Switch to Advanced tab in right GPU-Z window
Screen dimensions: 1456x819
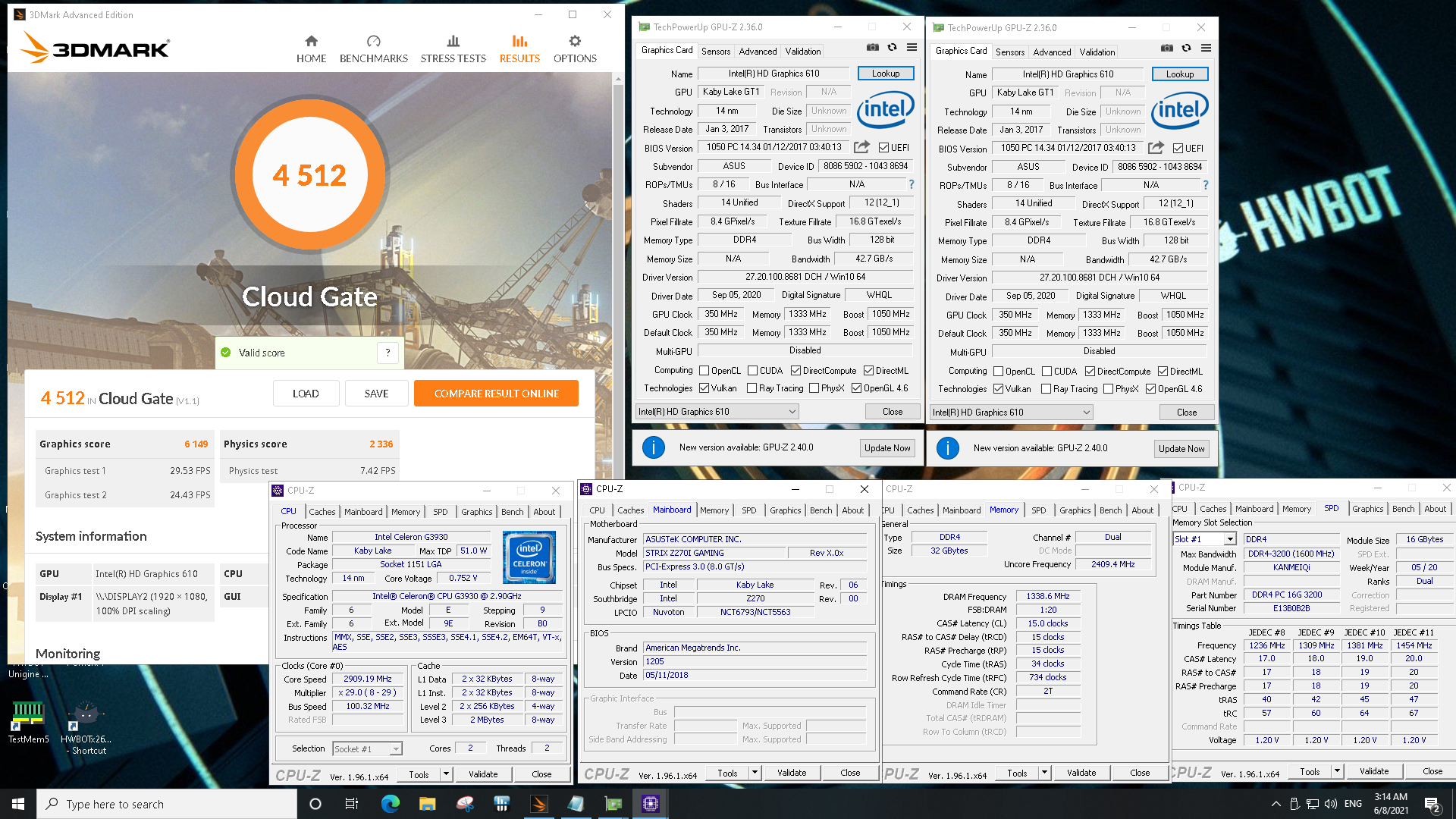(1052, 52)
